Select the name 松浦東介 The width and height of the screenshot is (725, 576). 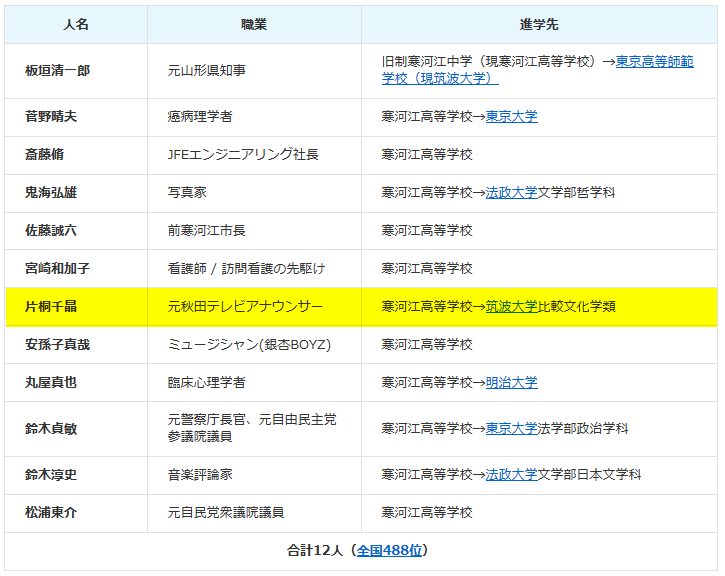[51, 512]
